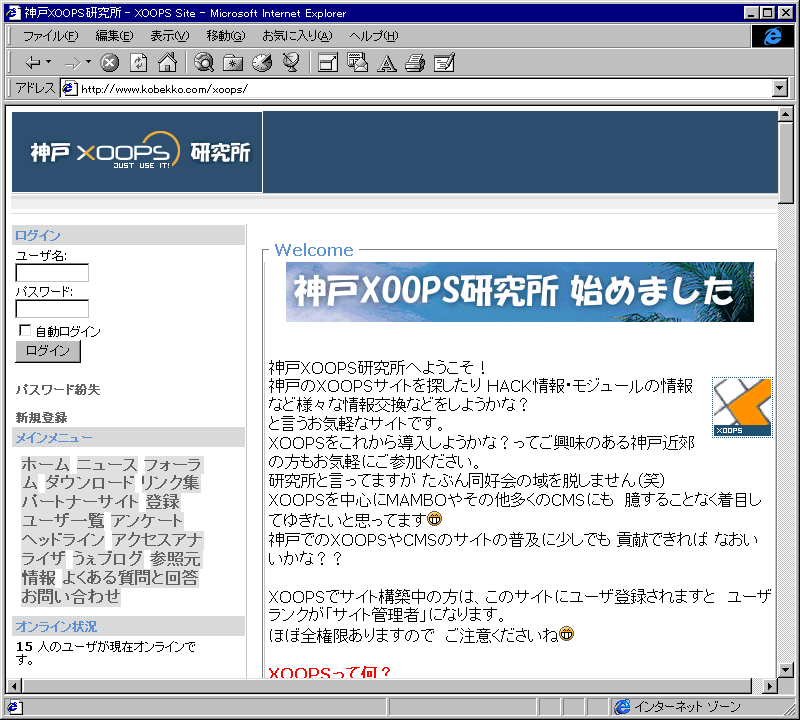Open the Mail toolbar icon
The height and width of the screenshot is (720, 800).
(357, 63)
